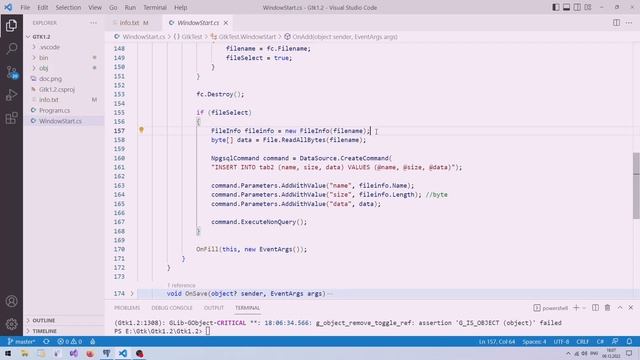This screenshot has height=360, width=640.
Task: Open customize layout icon
Action: [588, 7]
